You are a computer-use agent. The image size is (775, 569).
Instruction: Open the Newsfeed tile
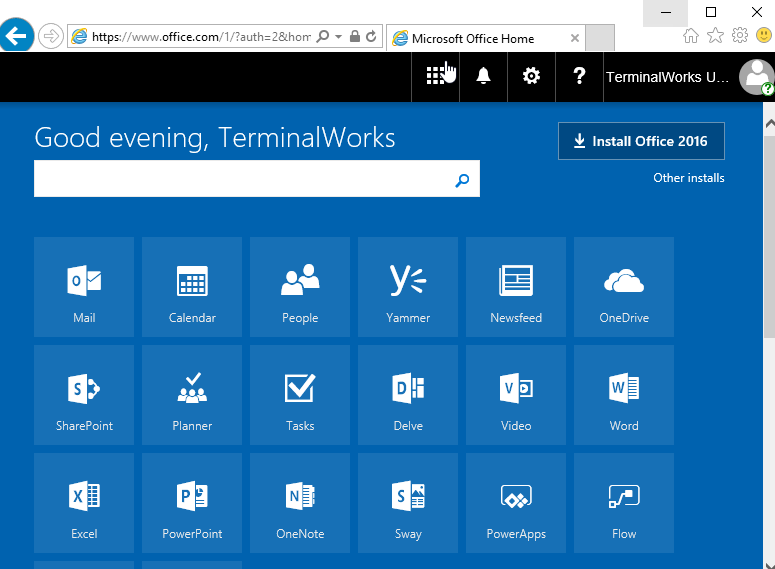tap(516, 287)
